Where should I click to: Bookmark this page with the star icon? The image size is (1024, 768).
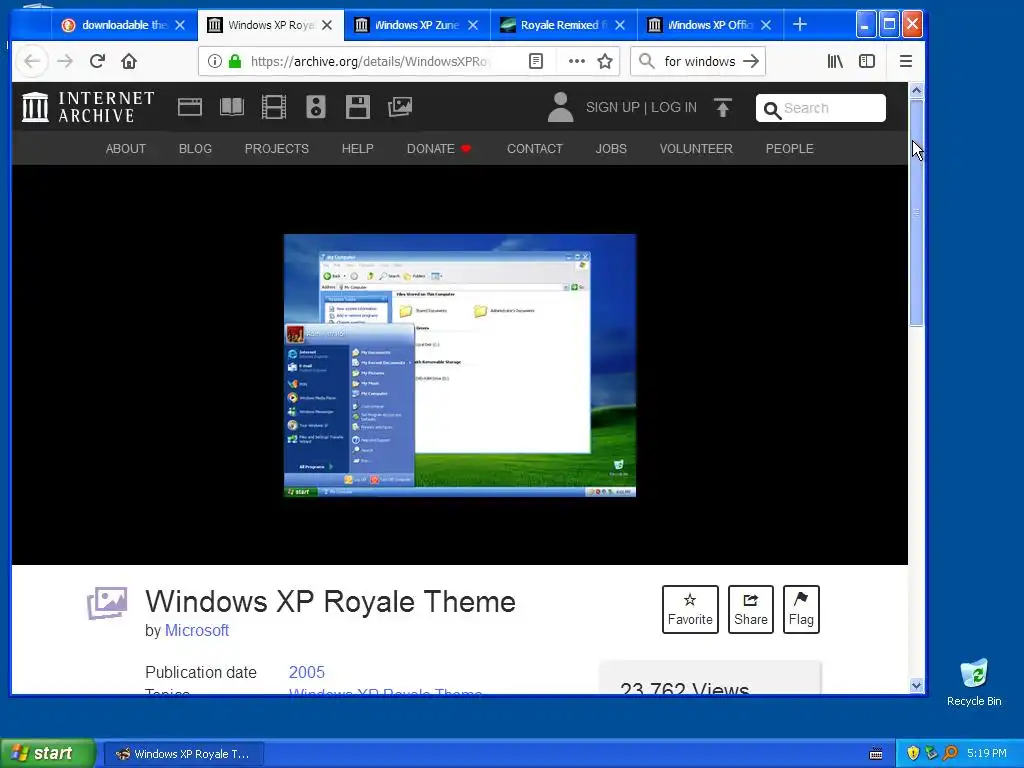605,61
